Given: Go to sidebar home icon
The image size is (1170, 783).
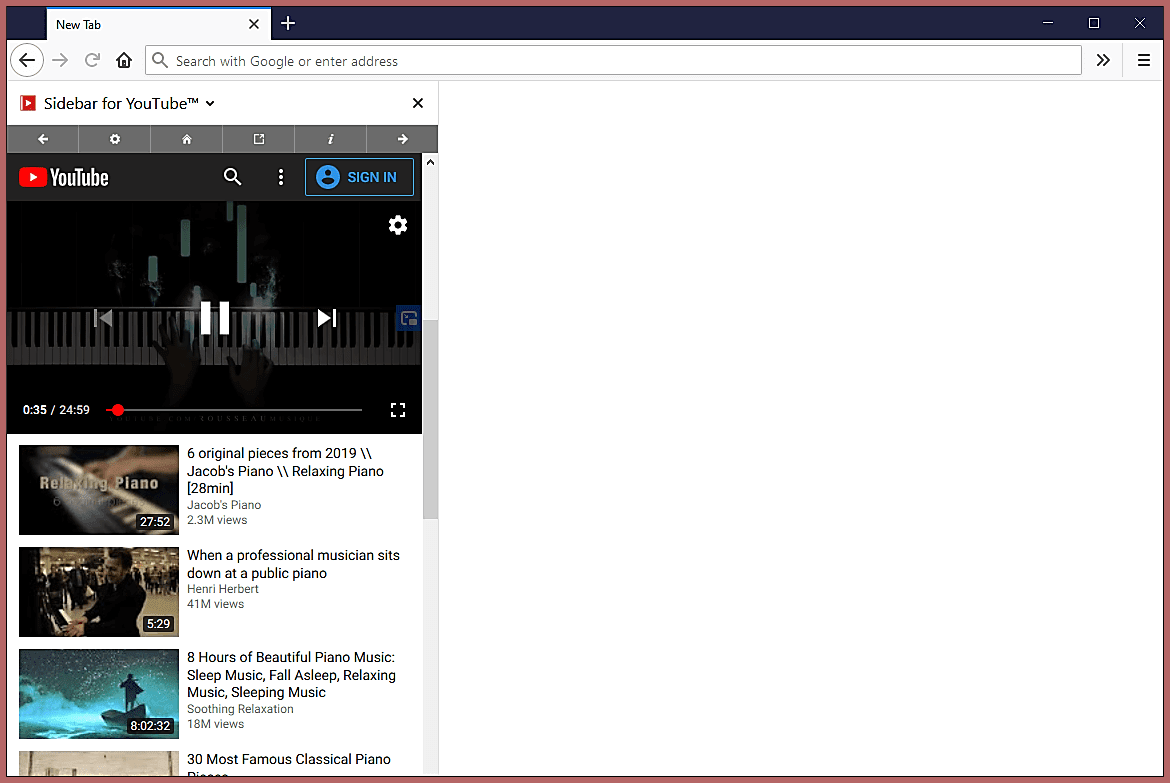Looking at the screenshot, I should (187, 139).
